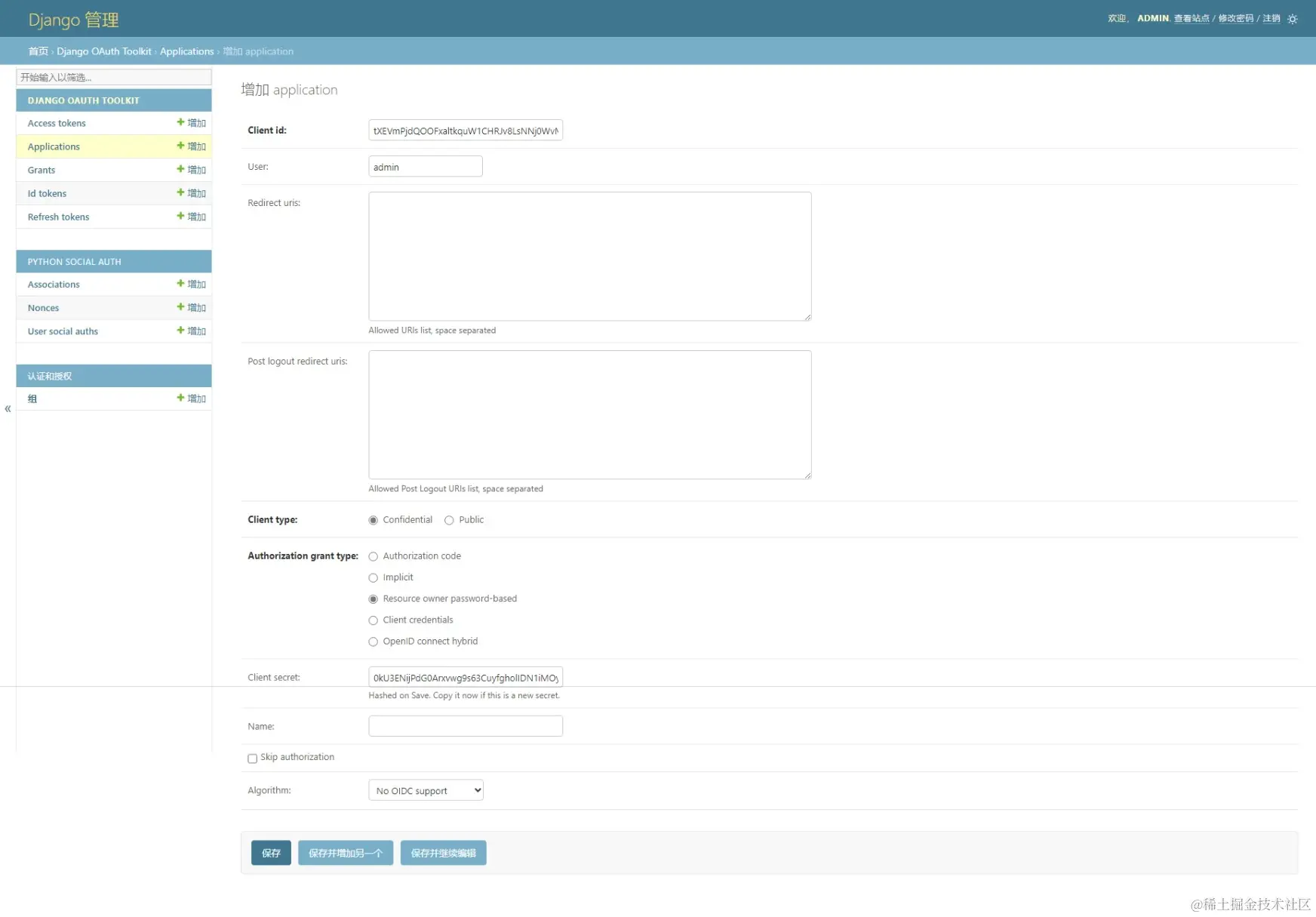Image resolution: width=1316 pixels, height=917 pixels.
Task: Click 保存并增加另一个 button
Action: coord(346,853)
